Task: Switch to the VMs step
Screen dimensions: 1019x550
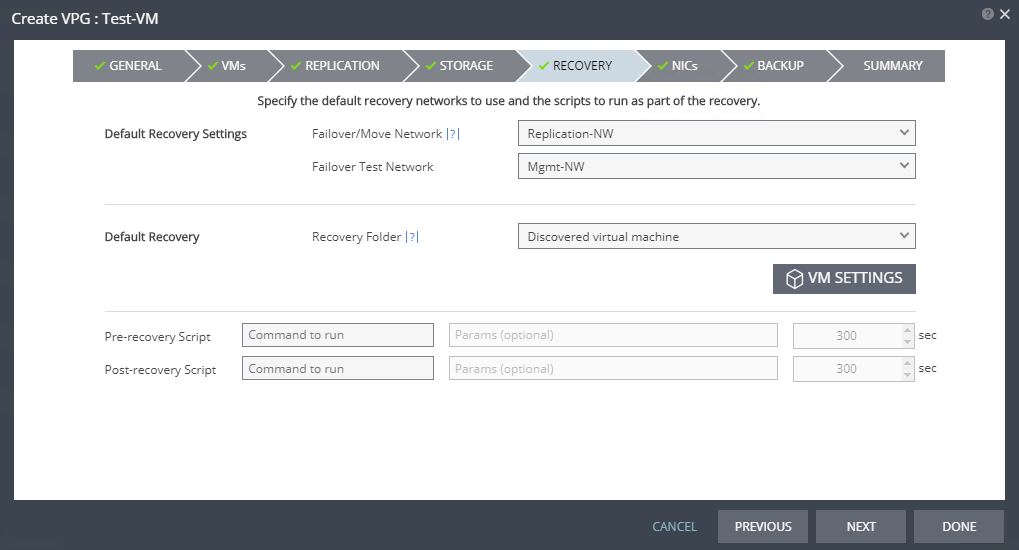Action: point(227,66)
